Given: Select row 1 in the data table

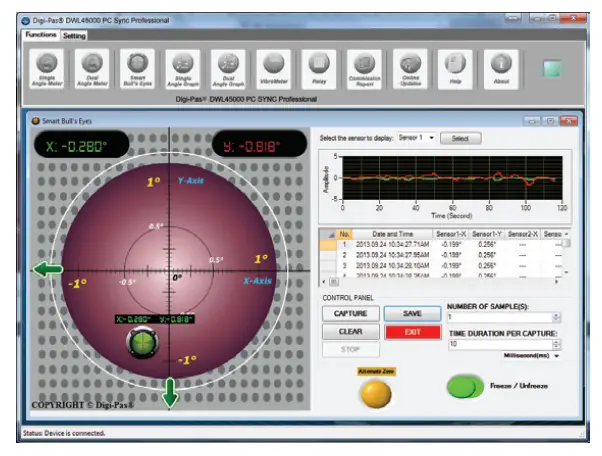Looking at the screenshot, I should (441, 245).
